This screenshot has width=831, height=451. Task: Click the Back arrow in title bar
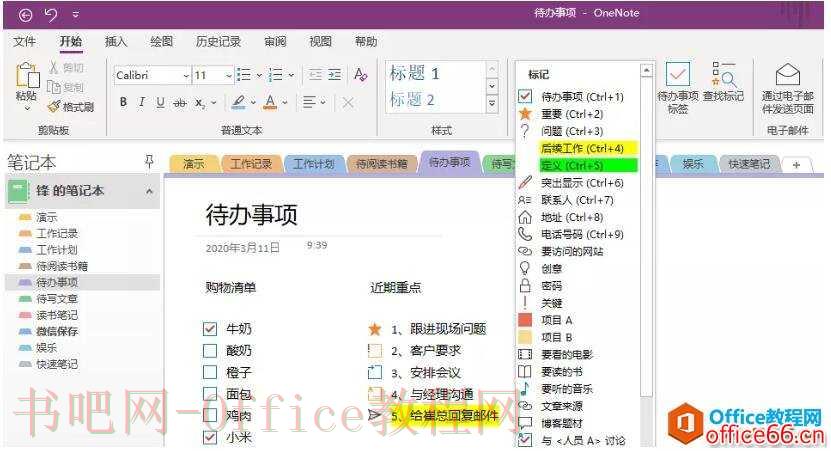pos(25,15)
